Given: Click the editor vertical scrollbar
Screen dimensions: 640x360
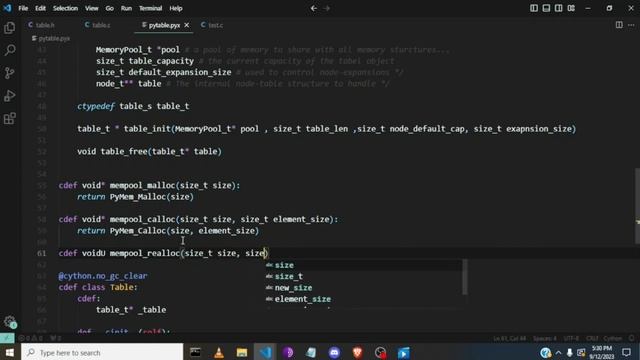Looking at the screenshot, I should pos(637,206).
